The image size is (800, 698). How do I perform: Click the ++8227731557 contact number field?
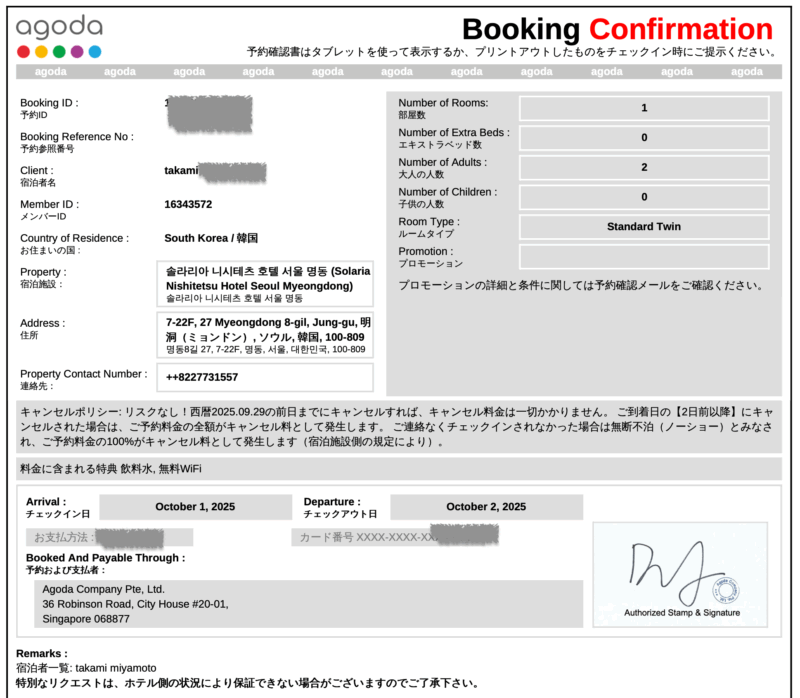(x=265, y=378)
